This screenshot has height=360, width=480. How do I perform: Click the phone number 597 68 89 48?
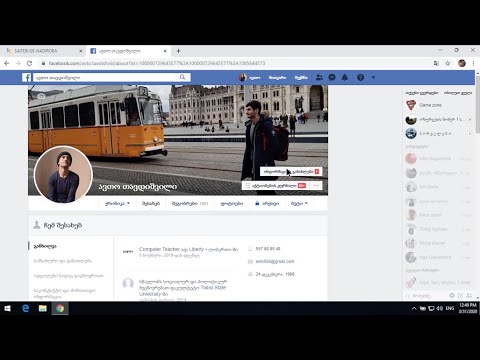(268, 249)
